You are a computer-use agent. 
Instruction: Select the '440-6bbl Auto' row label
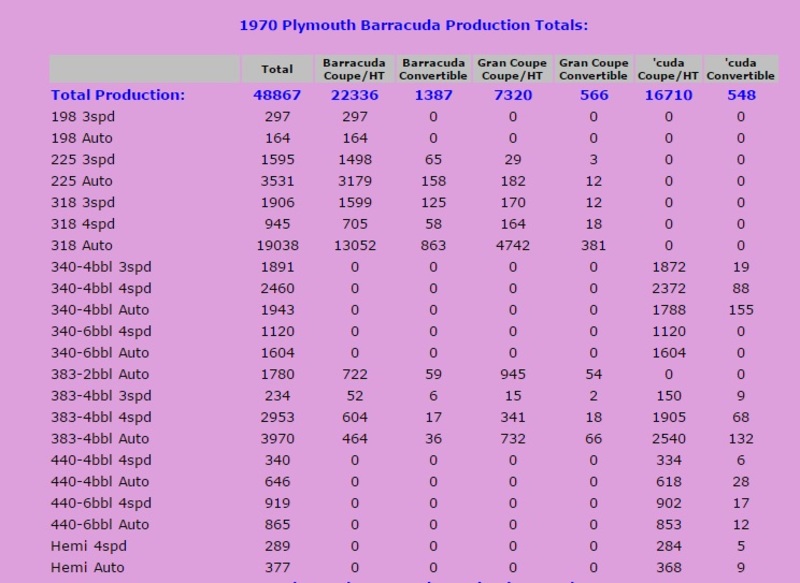coord(100,524)
